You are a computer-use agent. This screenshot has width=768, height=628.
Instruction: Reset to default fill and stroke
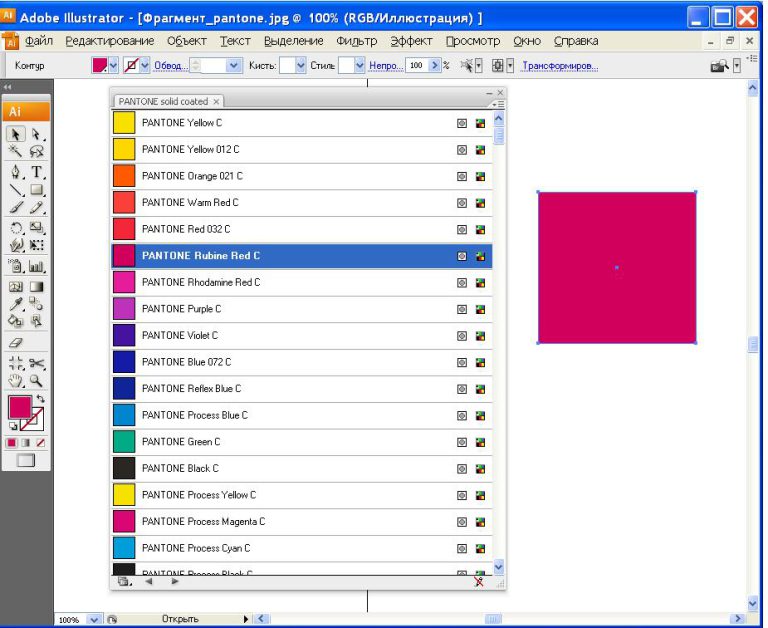click(x=13, y=426)
